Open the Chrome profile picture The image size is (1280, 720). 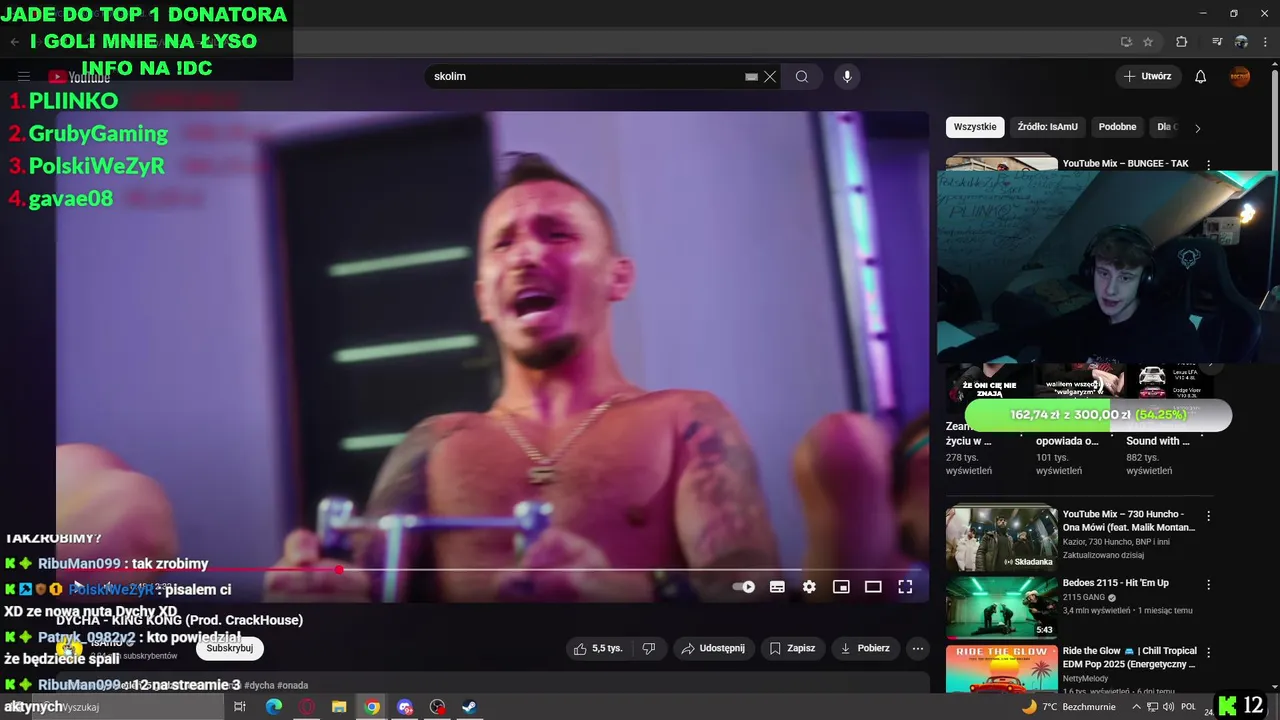(x=1241, y=42)
